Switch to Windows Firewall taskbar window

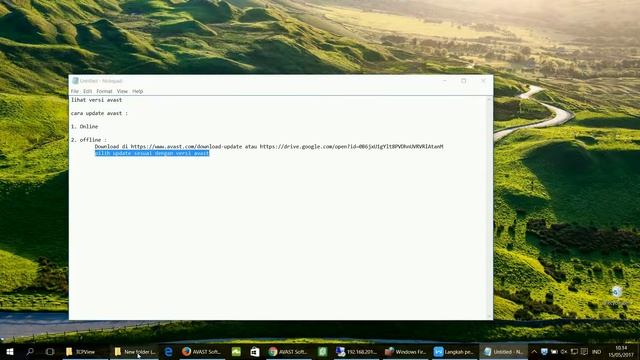(405, 351)
